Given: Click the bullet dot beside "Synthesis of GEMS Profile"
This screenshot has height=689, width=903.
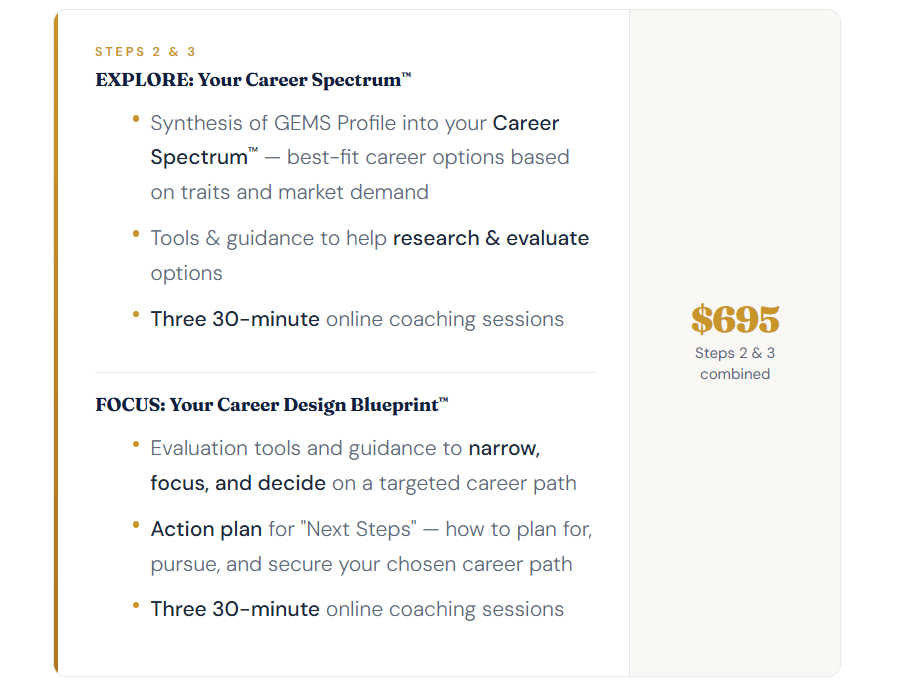Looking at the screenshot, I should (136, 120).
